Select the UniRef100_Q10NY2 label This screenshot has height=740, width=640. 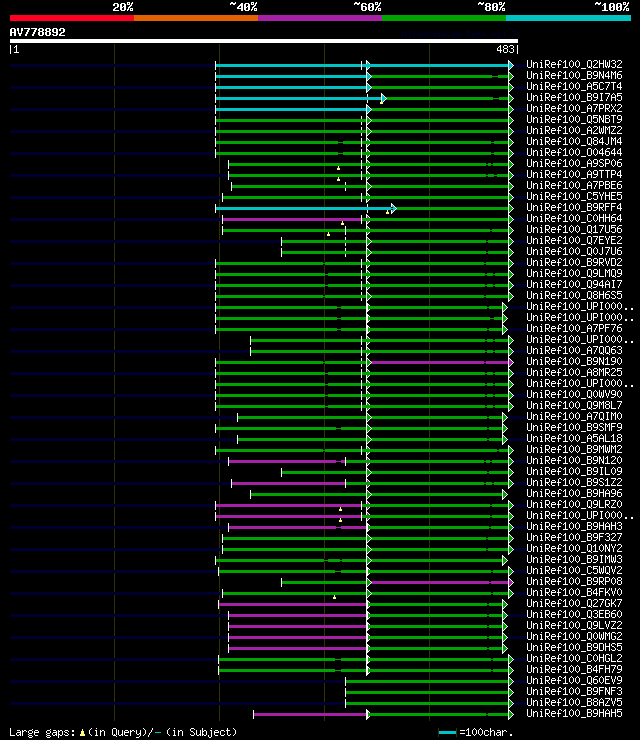pyautogui.click(x=574, y=549)
